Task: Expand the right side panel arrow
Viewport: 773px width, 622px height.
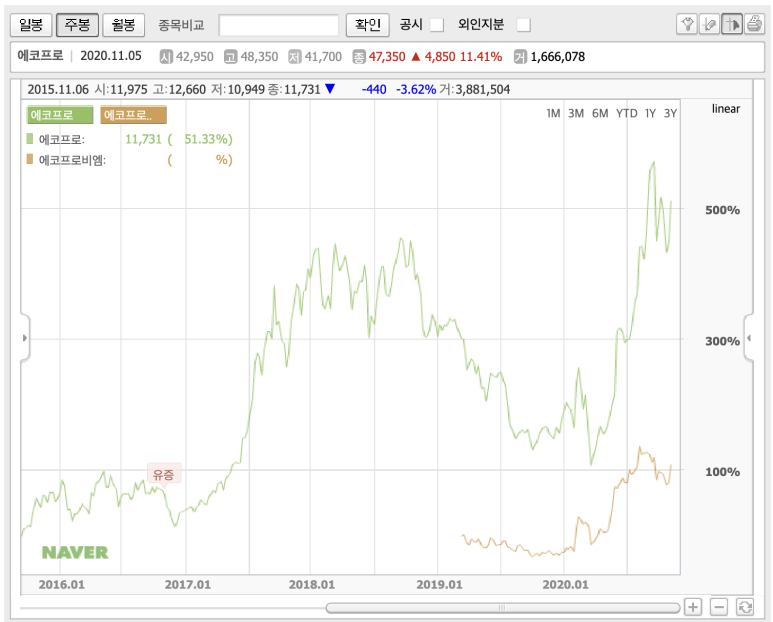Action: [x=748, y=338]
